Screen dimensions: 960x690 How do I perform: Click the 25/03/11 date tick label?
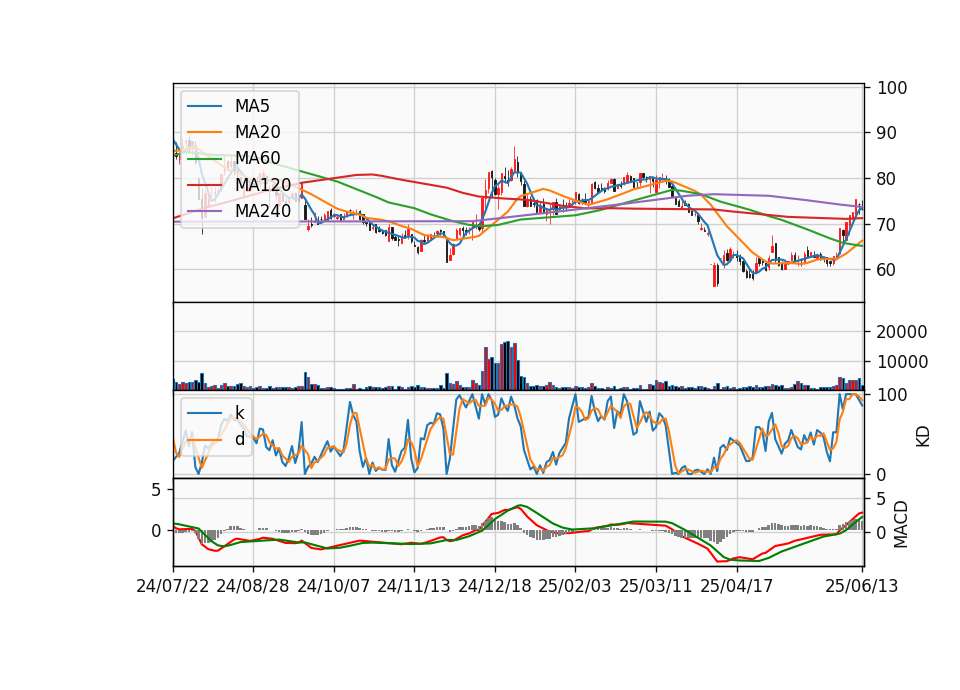pyautogui.click(x=656, y=586)
